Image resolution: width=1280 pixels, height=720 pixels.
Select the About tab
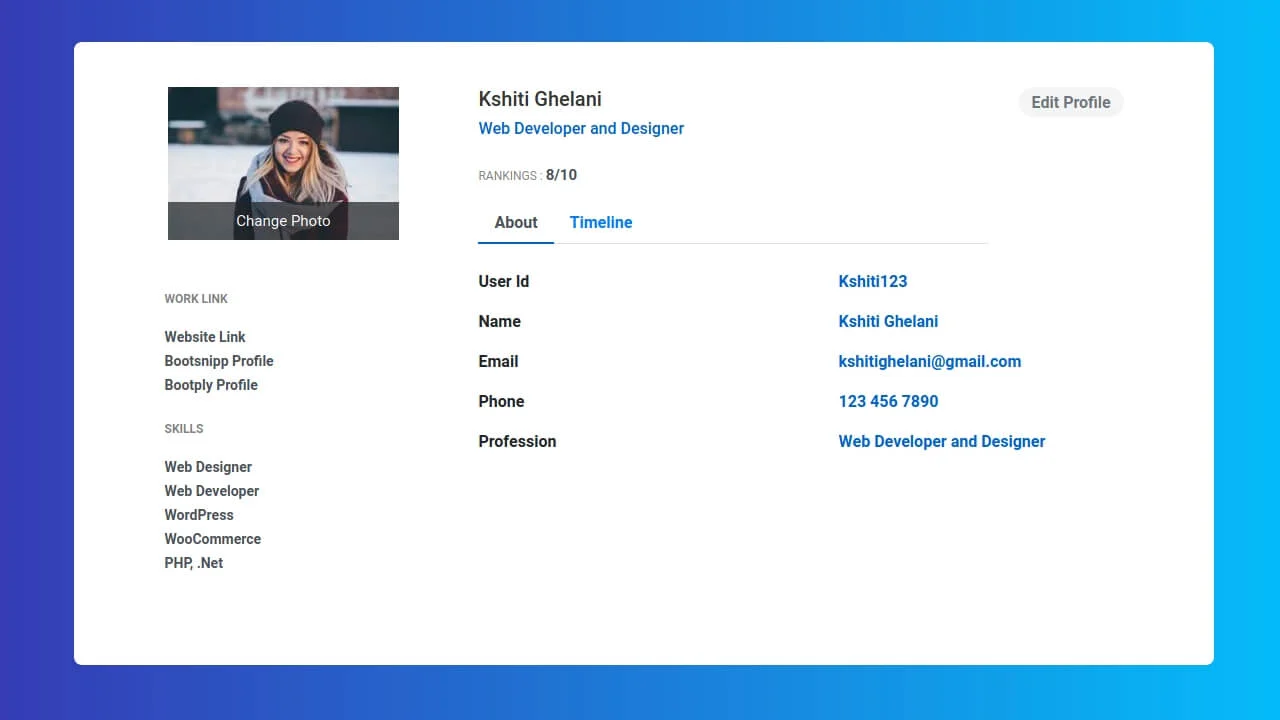pyautogui.click(x=515, y=222)
